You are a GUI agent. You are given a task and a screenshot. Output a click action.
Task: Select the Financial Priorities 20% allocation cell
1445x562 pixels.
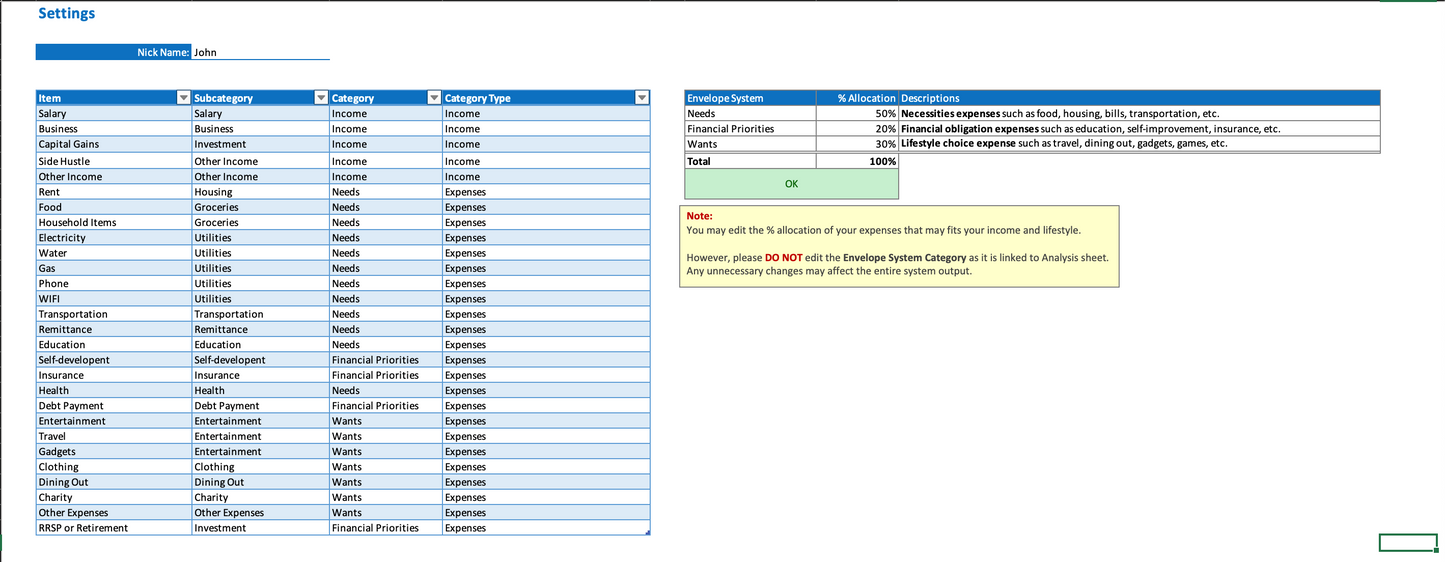click(857, 129)
